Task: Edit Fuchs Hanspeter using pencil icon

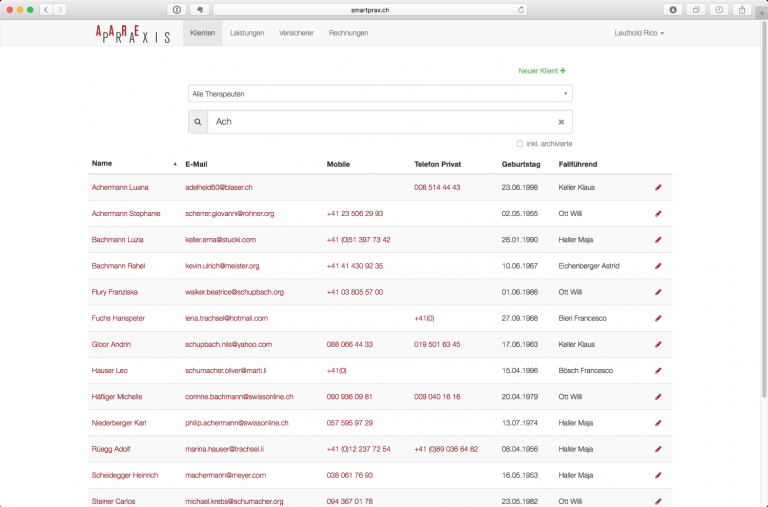Action: [x=658, y=318]
